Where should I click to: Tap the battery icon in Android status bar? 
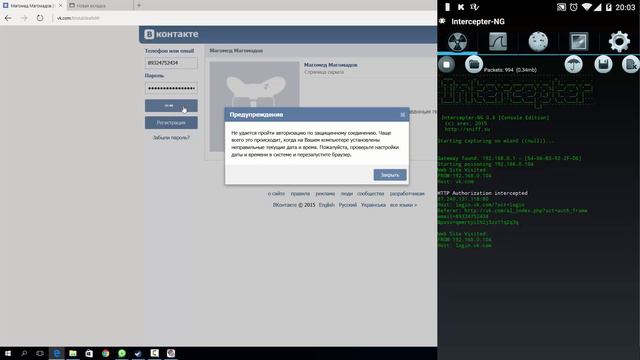pos(609,7)
